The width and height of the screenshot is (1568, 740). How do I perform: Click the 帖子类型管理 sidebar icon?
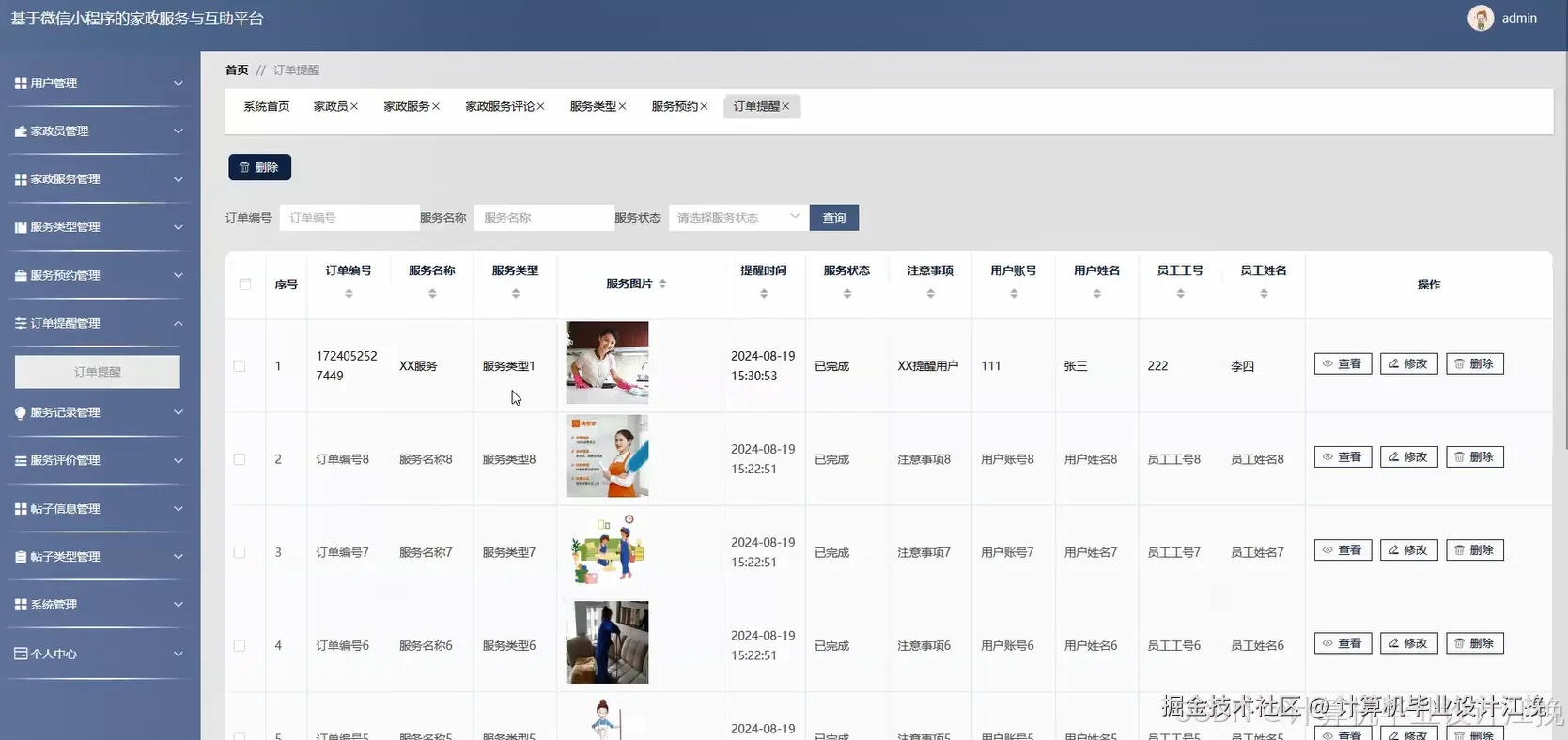coord(21,557)
